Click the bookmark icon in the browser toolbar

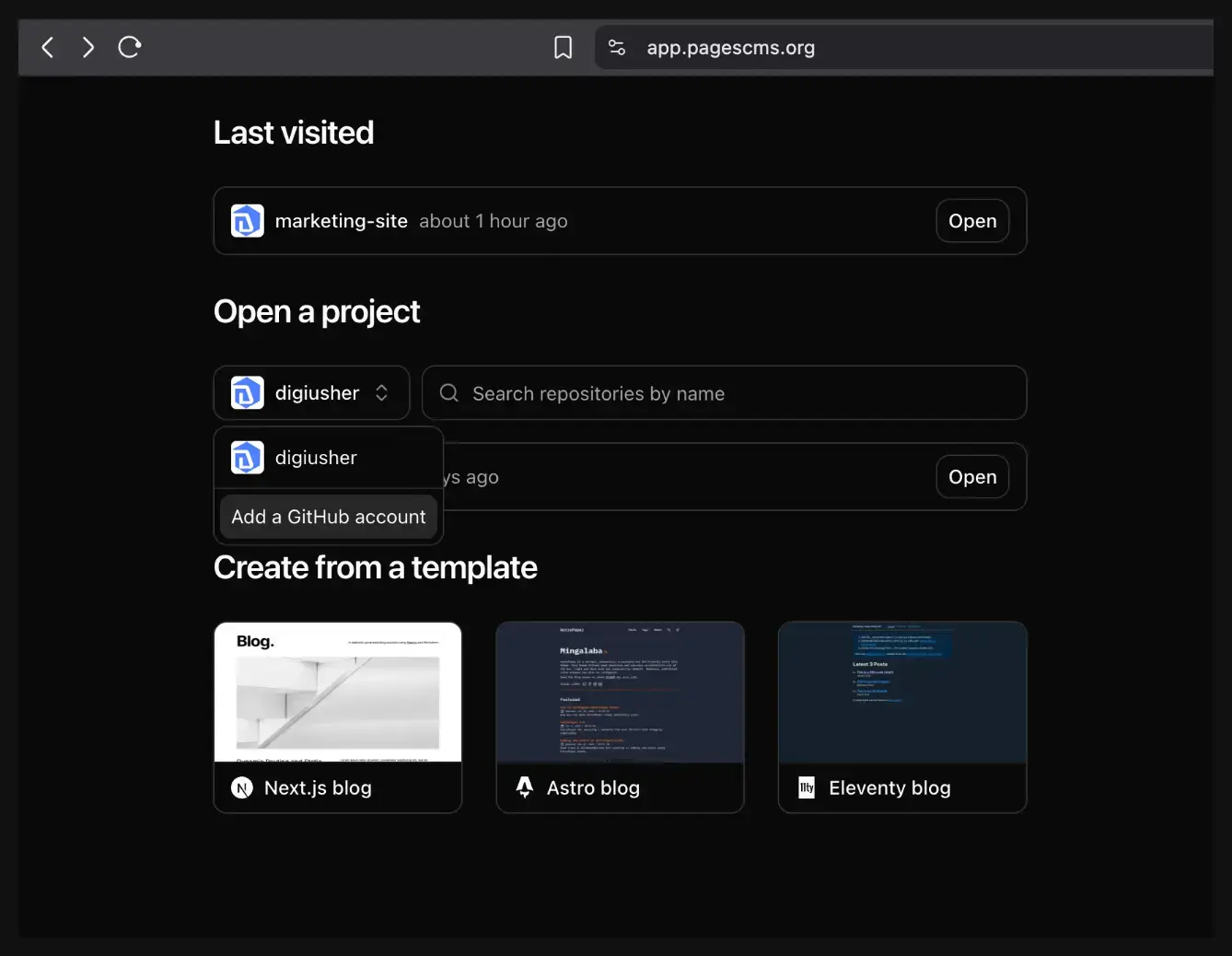pyautogui.click(x=563, y=47)
